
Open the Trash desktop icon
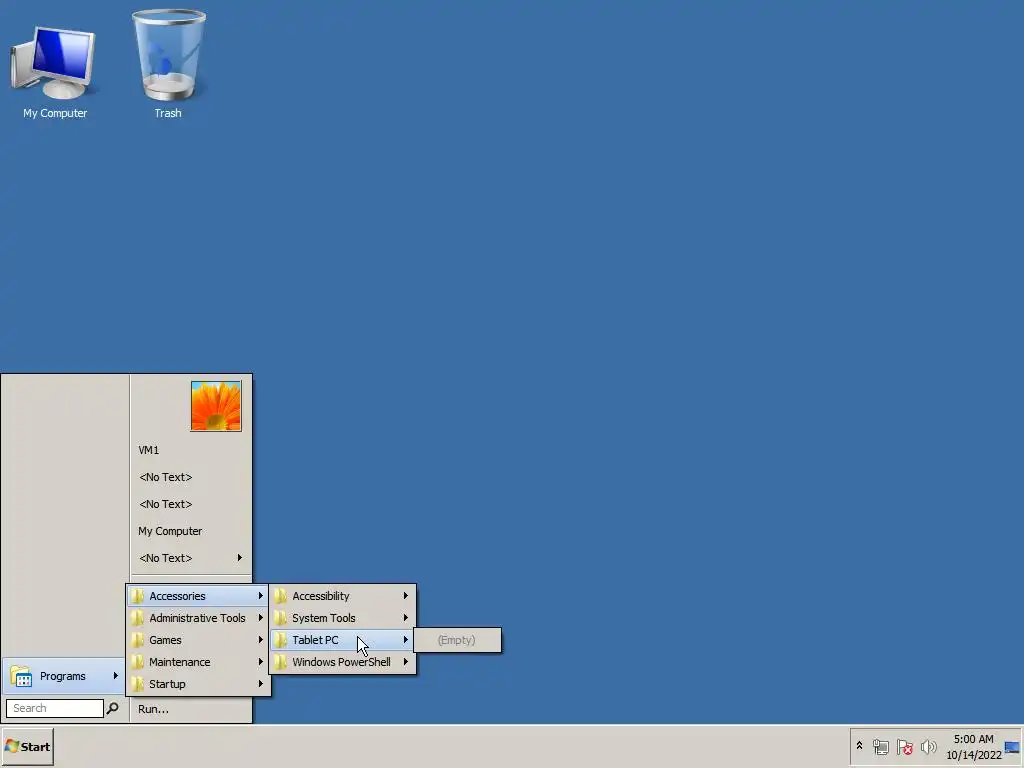click(x=168, y=63)
